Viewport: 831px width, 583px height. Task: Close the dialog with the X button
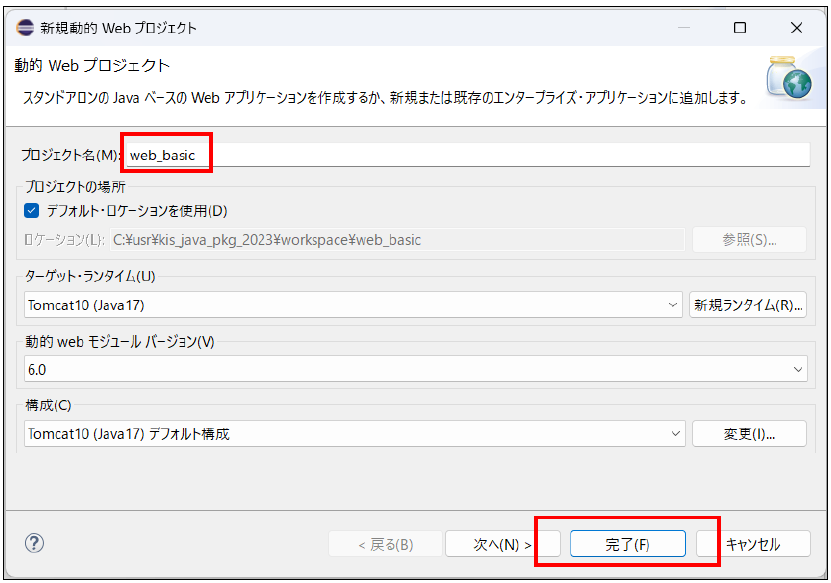pos(795,27)
